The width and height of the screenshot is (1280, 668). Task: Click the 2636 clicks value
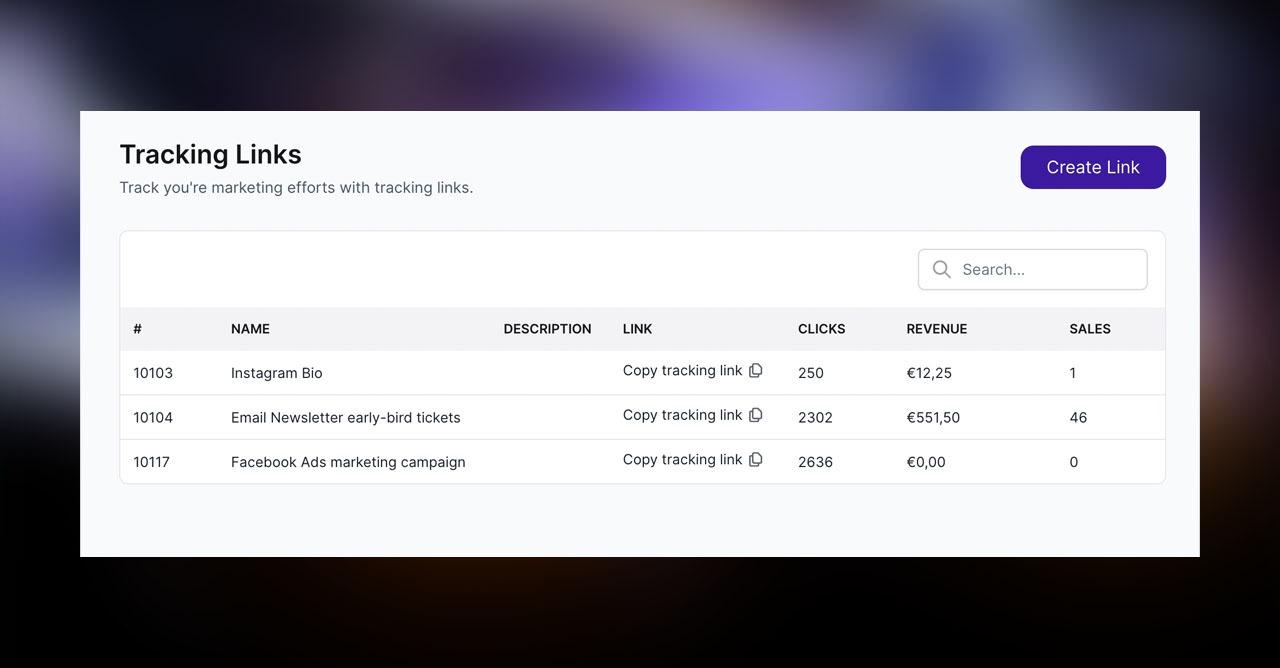click(815, 462)
